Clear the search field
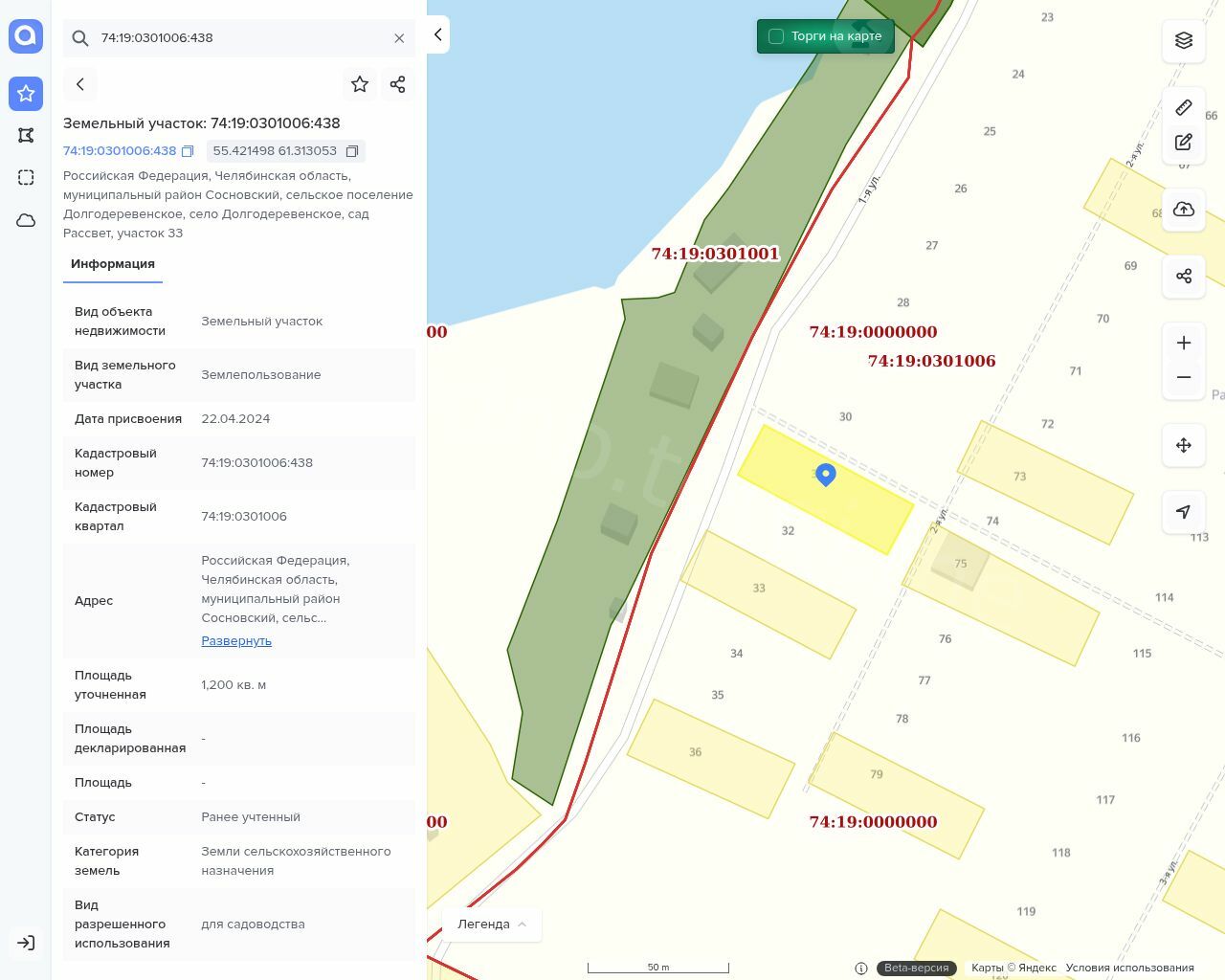1225x980 pixels. pos(399,38)
